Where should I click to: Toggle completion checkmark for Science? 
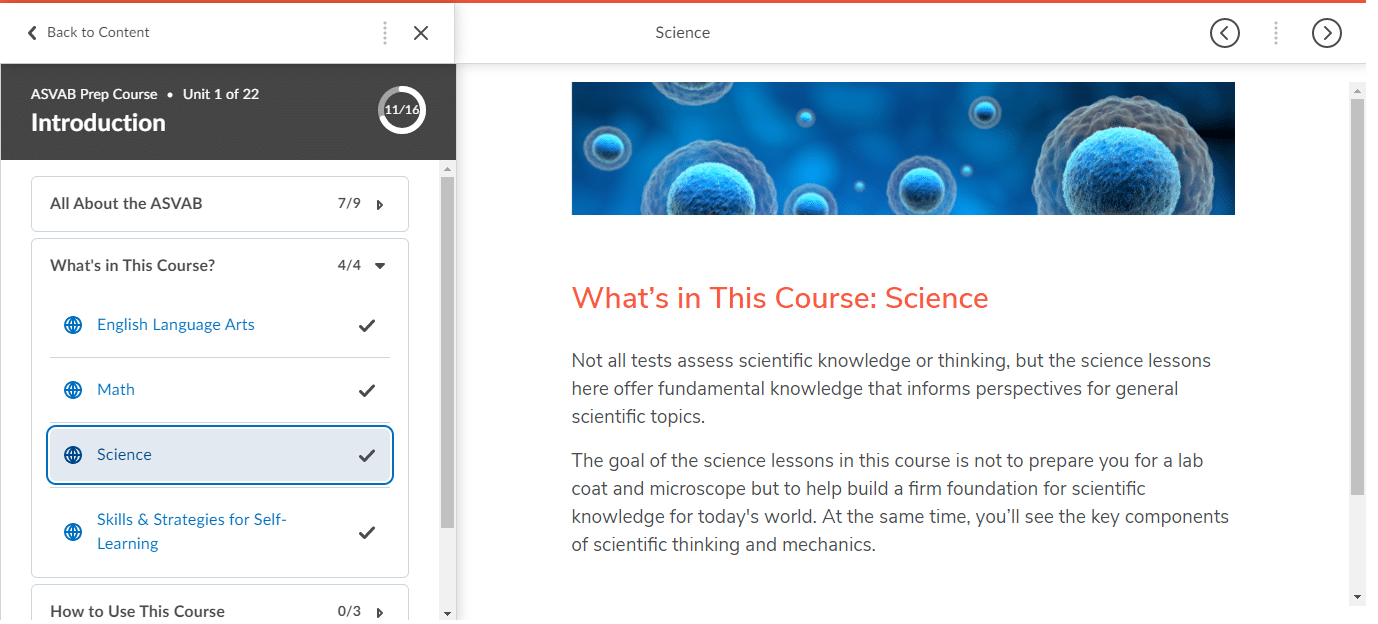[367, 455]
